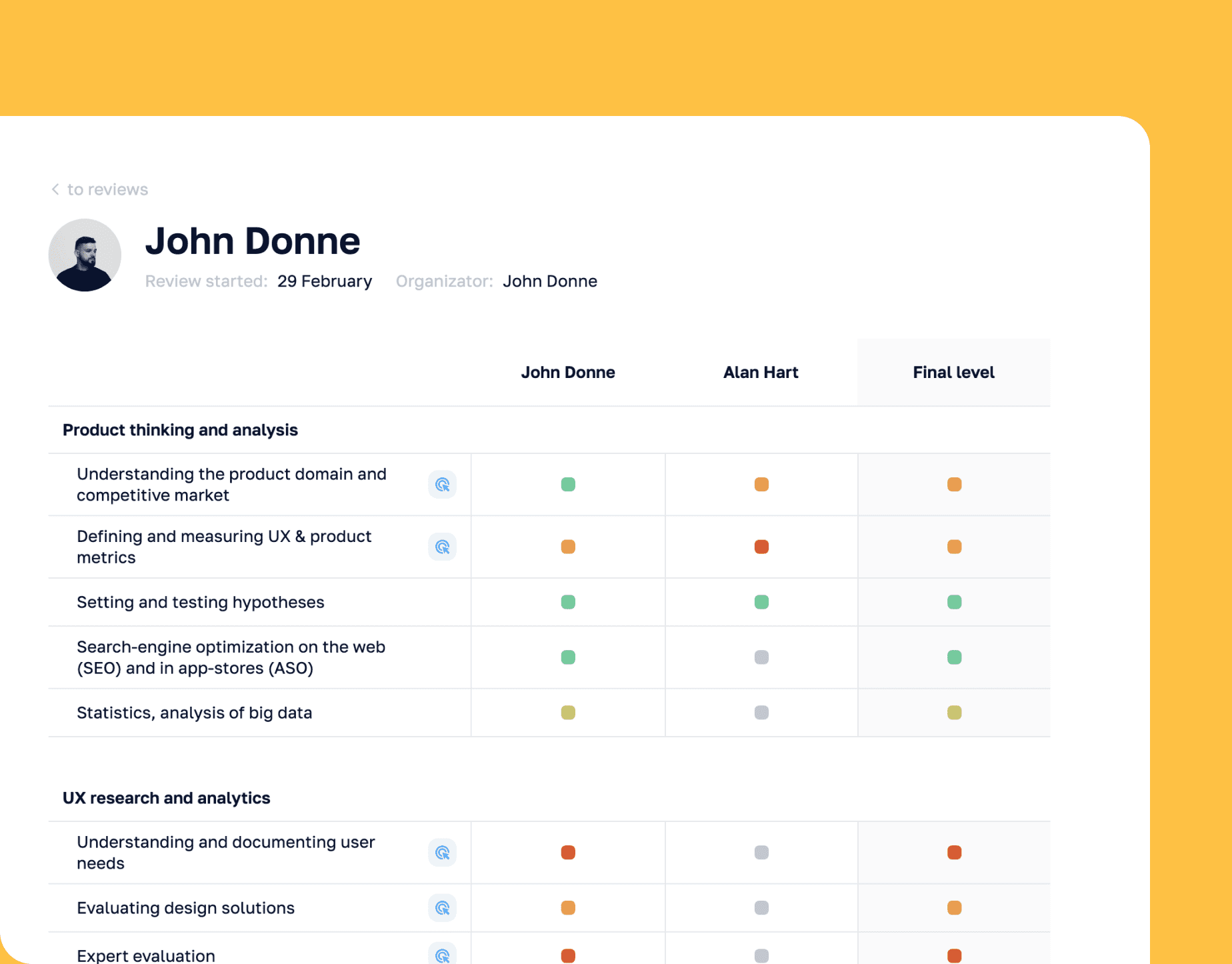Screen dimensions: 1232x964
Task: Click the review start date 29 February
Action: [325, 281]
